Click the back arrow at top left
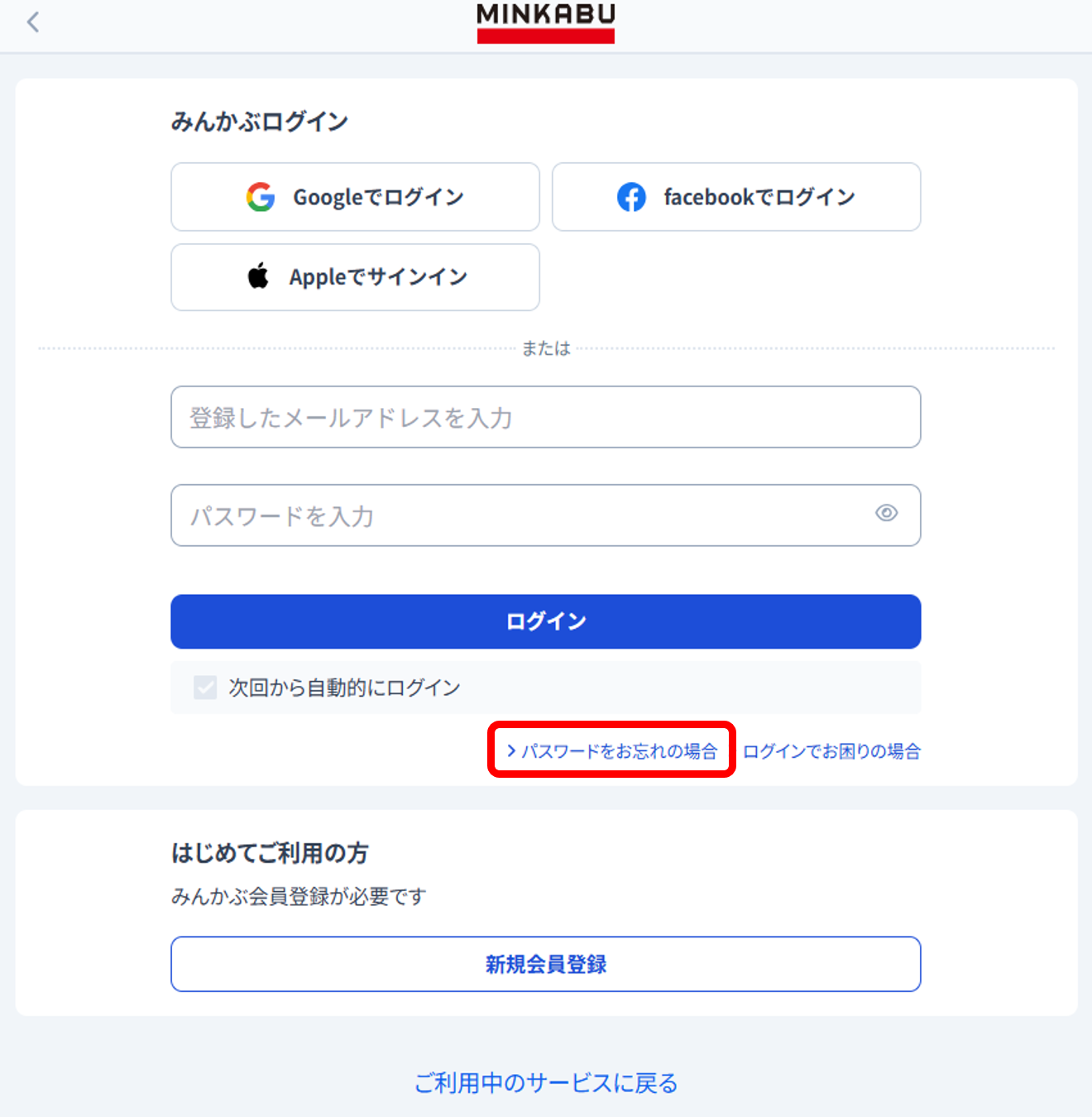 pyautogui.click(x=33, y=22)
